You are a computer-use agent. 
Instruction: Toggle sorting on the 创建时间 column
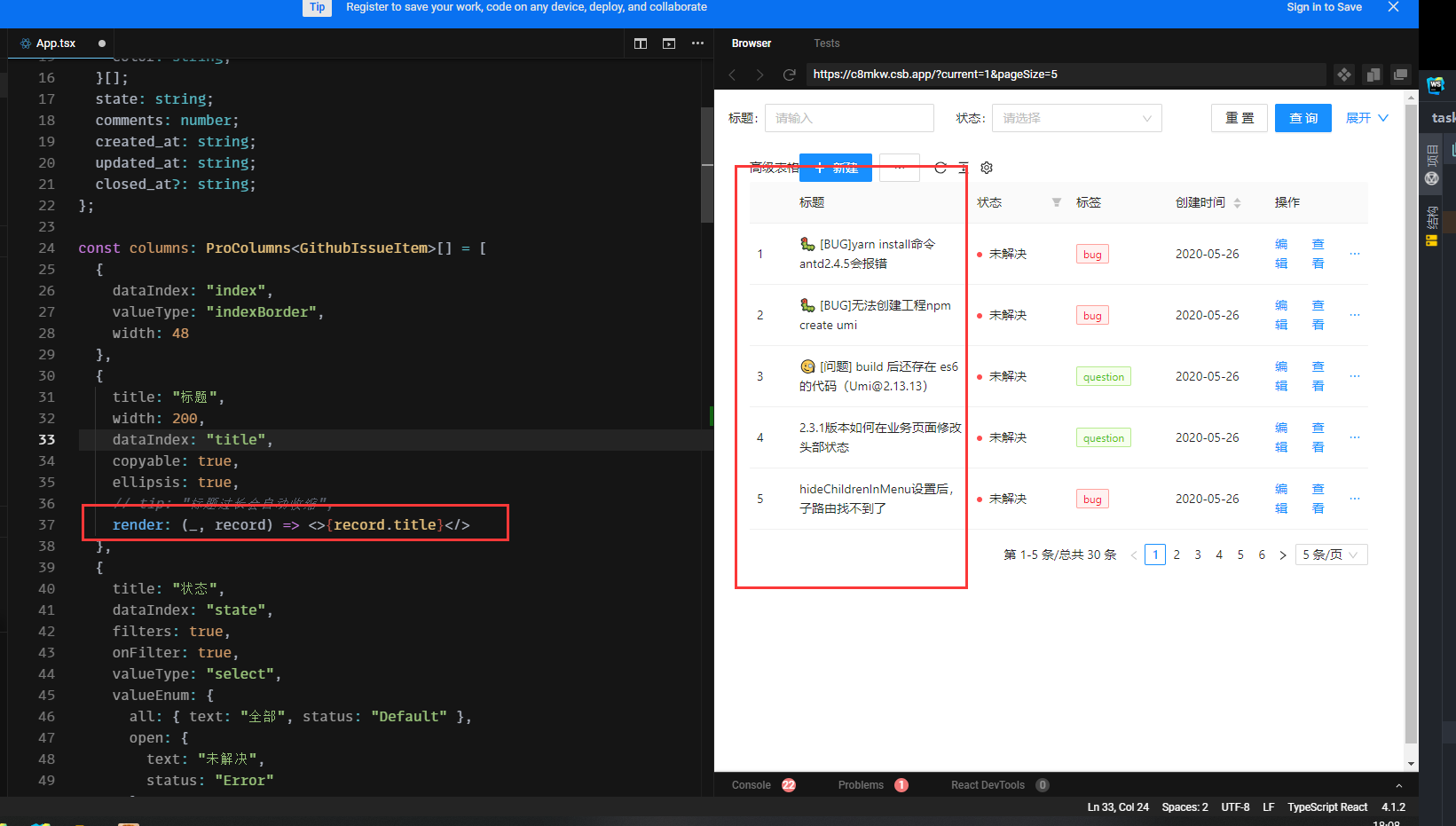tap(1238, 202)
